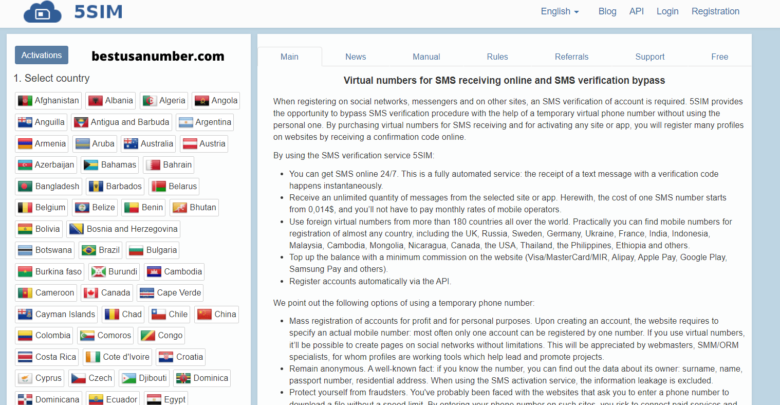The width and height of the screenshot is (780, 405).
Task: Select the Belgium flag icon
Action: 25,207
